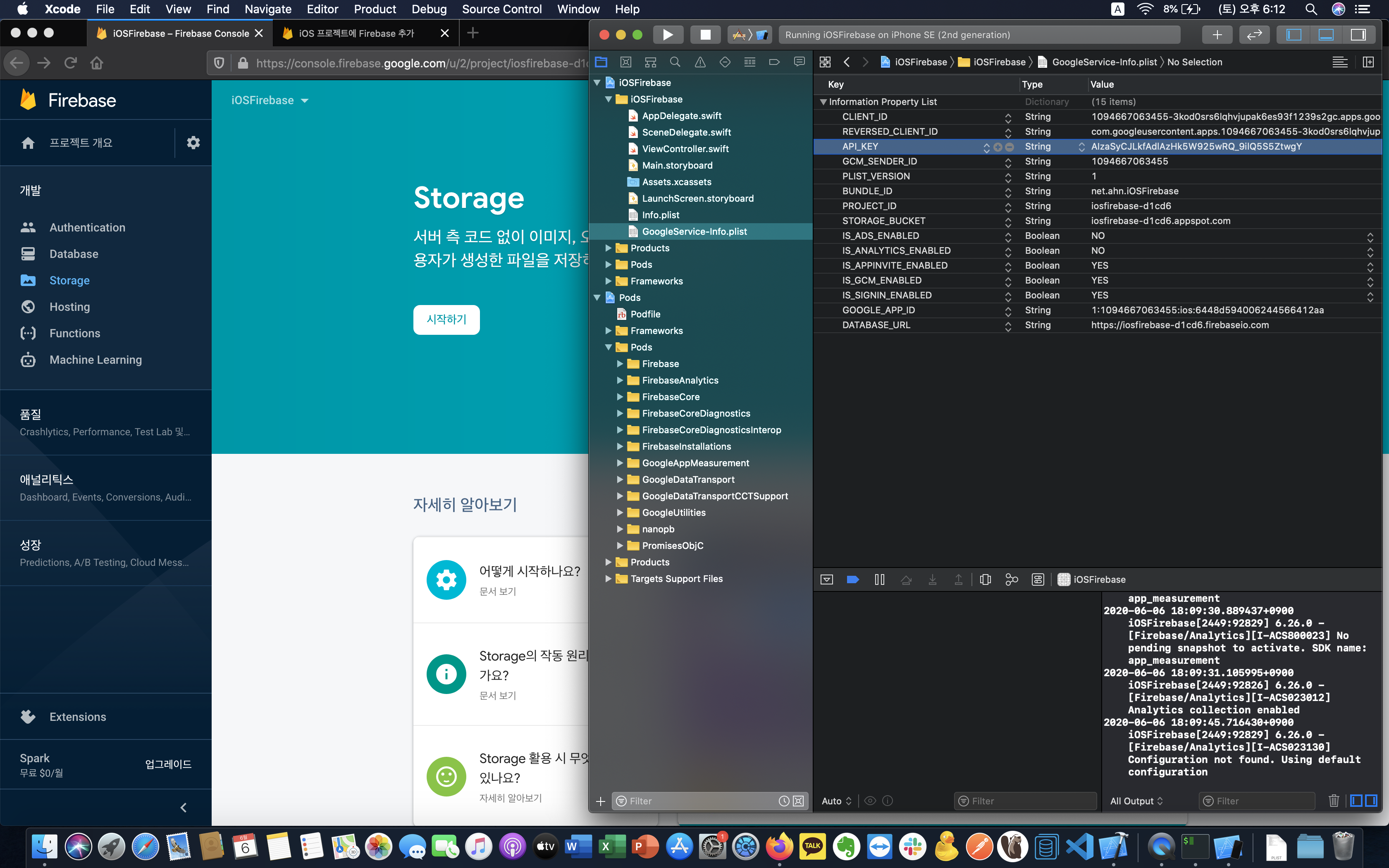Click the 시작하기 button
Screen dimensions: 1389x868
pyautogui.click(x=446, y=319)
